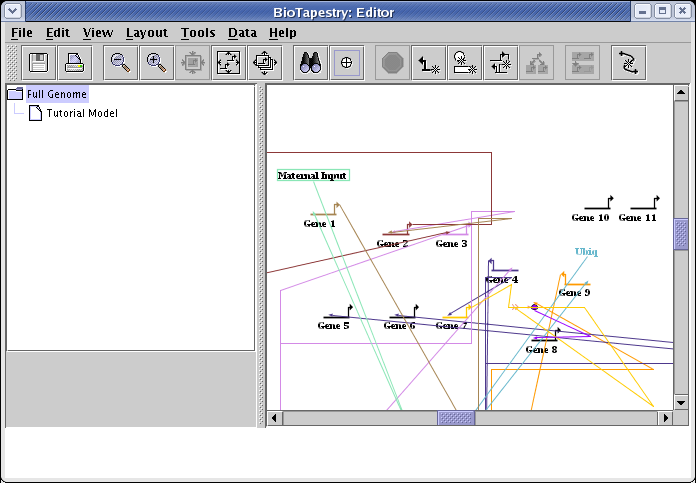Click the horizontal scrollbar right arrow

click(x=665, y=418)
